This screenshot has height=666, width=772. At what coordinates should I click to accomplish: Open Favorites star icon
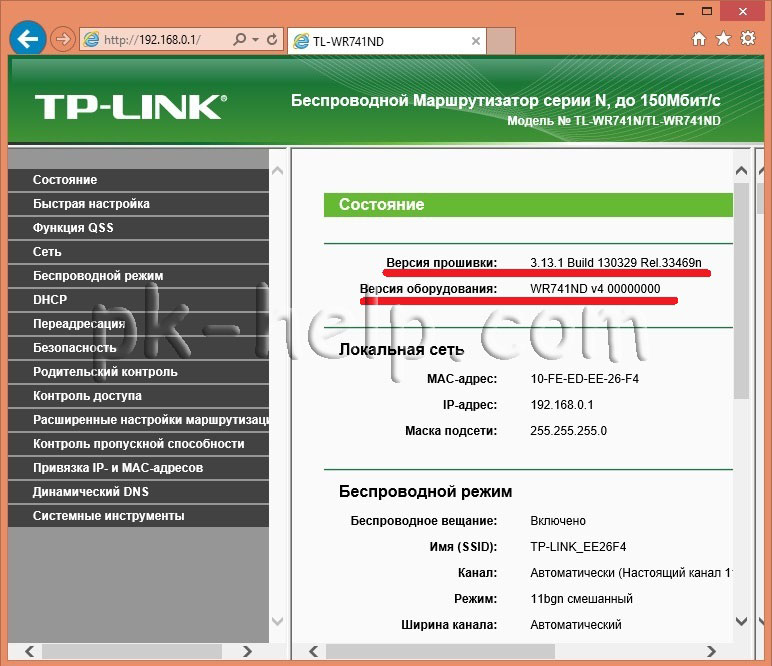click(723, 38)
